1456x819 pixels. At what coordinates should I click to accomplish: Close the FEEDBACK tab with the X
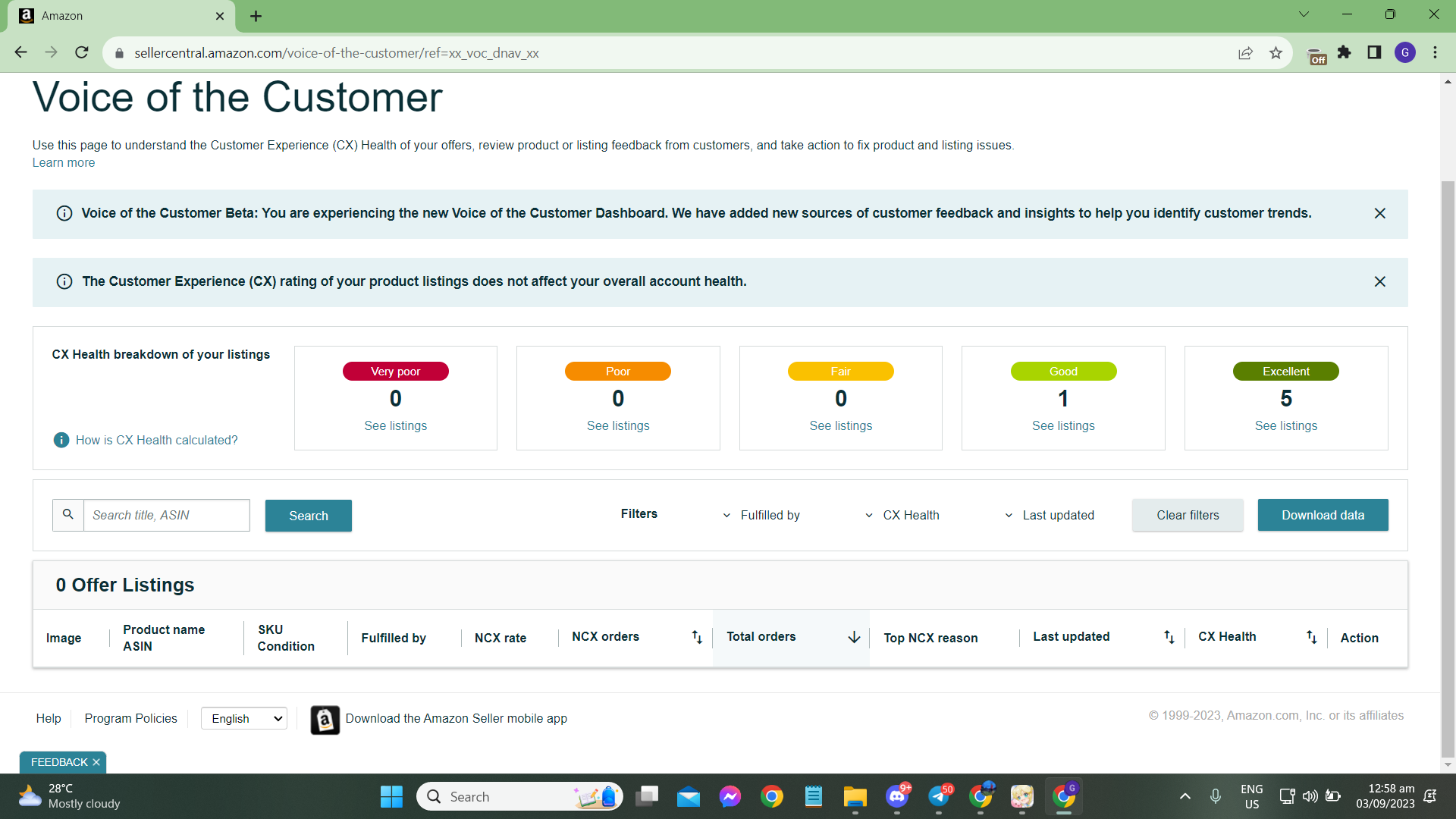pos(96,762)
